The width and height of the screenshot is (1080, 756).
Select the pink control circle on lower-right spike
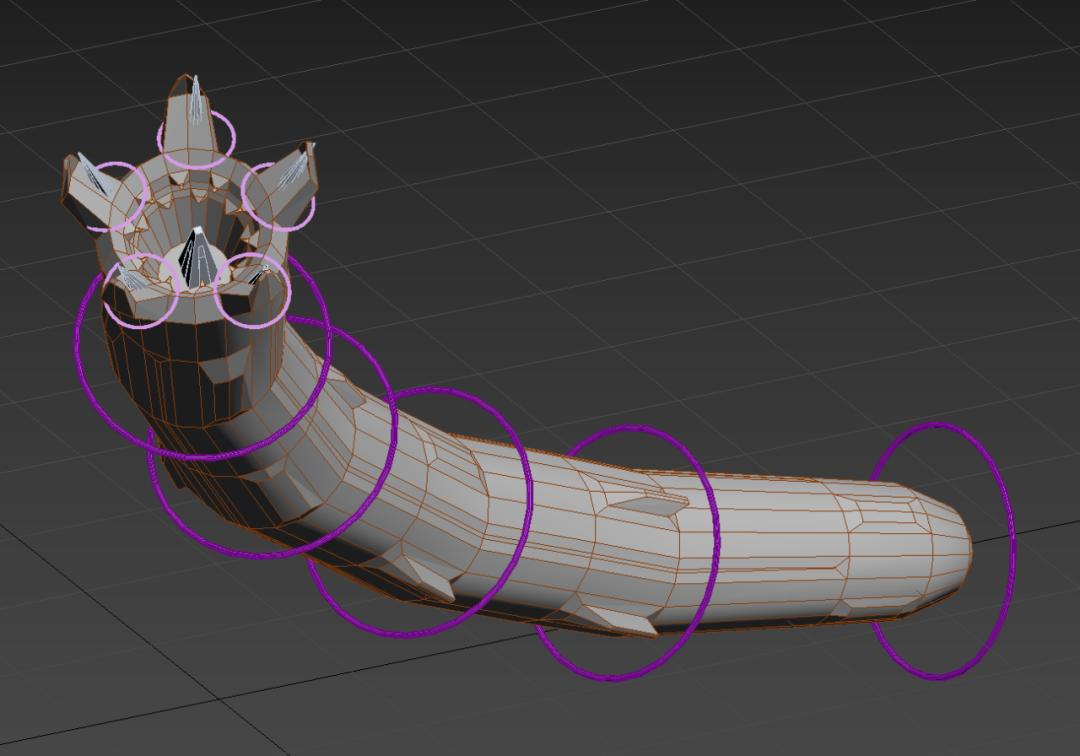click(252, 291)
